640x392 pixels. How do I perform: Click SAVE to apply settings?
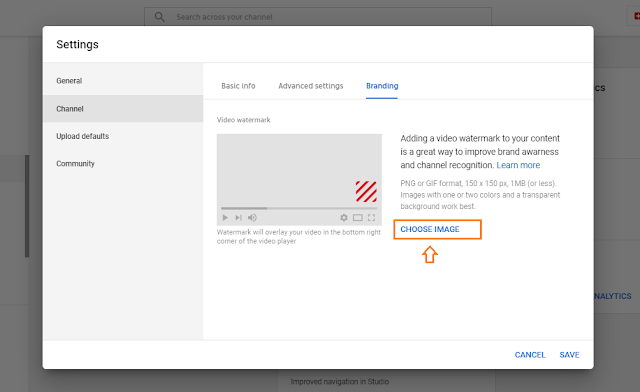(x=569, y=355)
